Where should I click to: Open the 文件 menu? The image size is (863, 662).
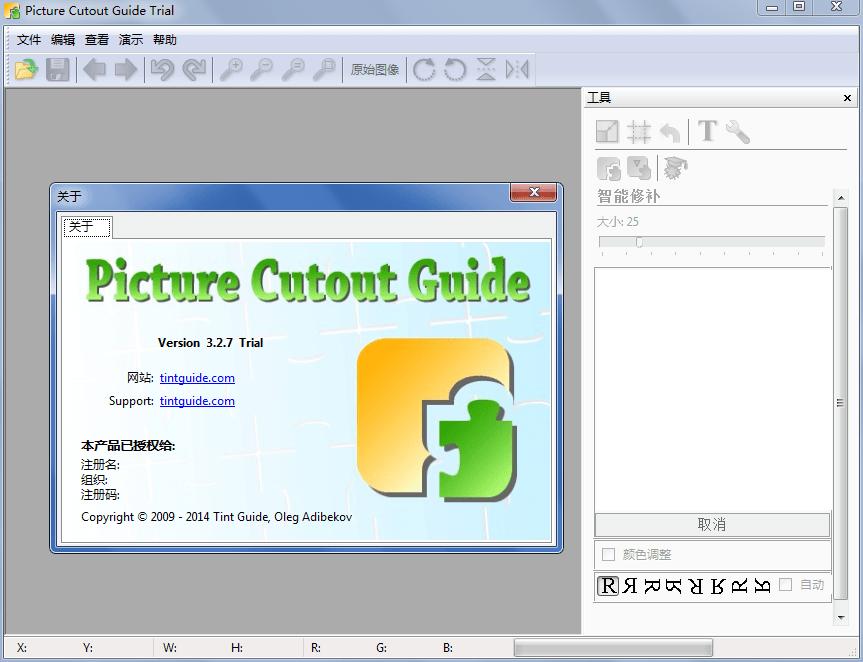(x=28, y=39)
